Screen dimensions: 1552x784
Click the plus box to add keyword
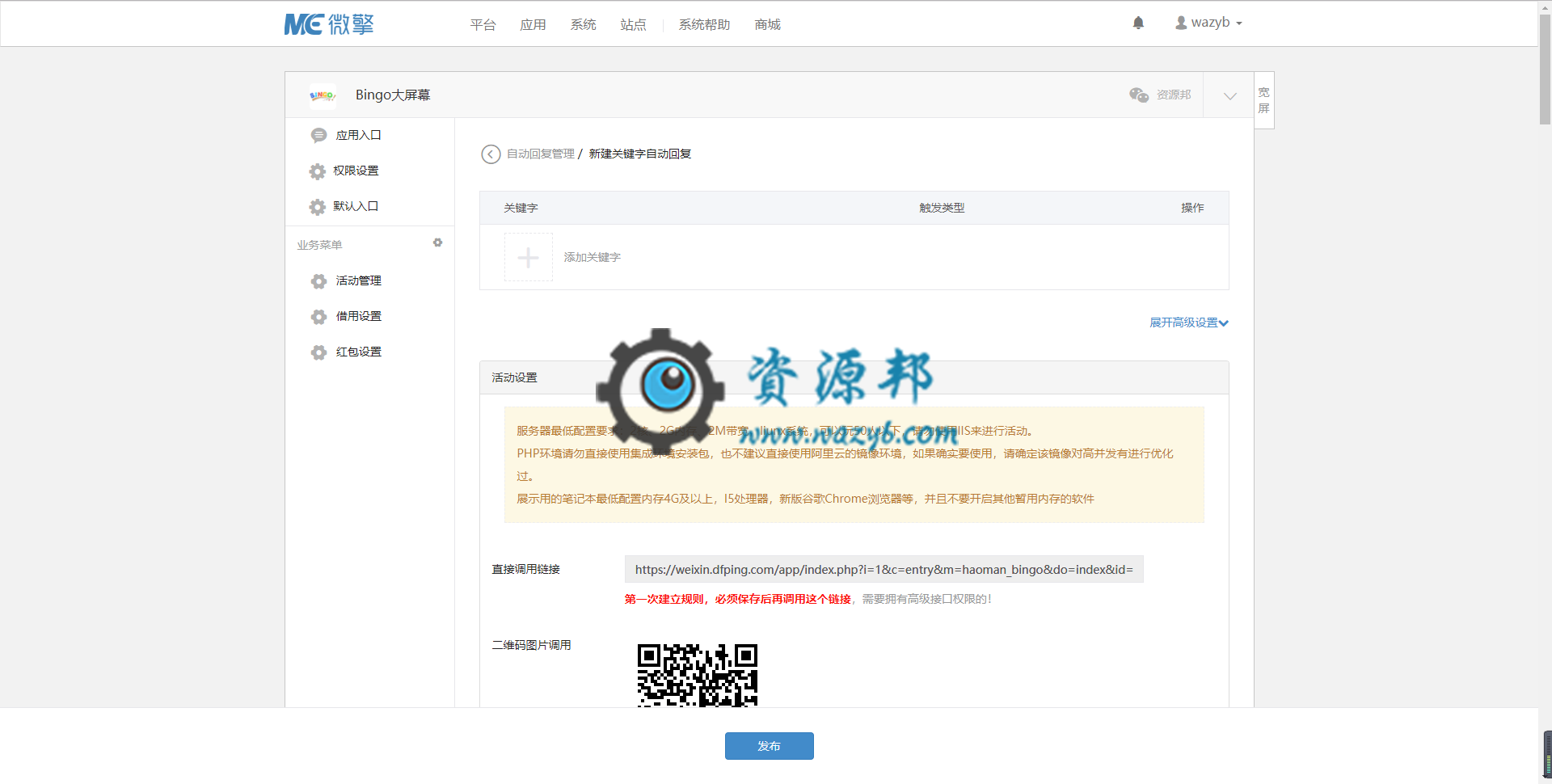pyautogui.click(x=529, y=257)
